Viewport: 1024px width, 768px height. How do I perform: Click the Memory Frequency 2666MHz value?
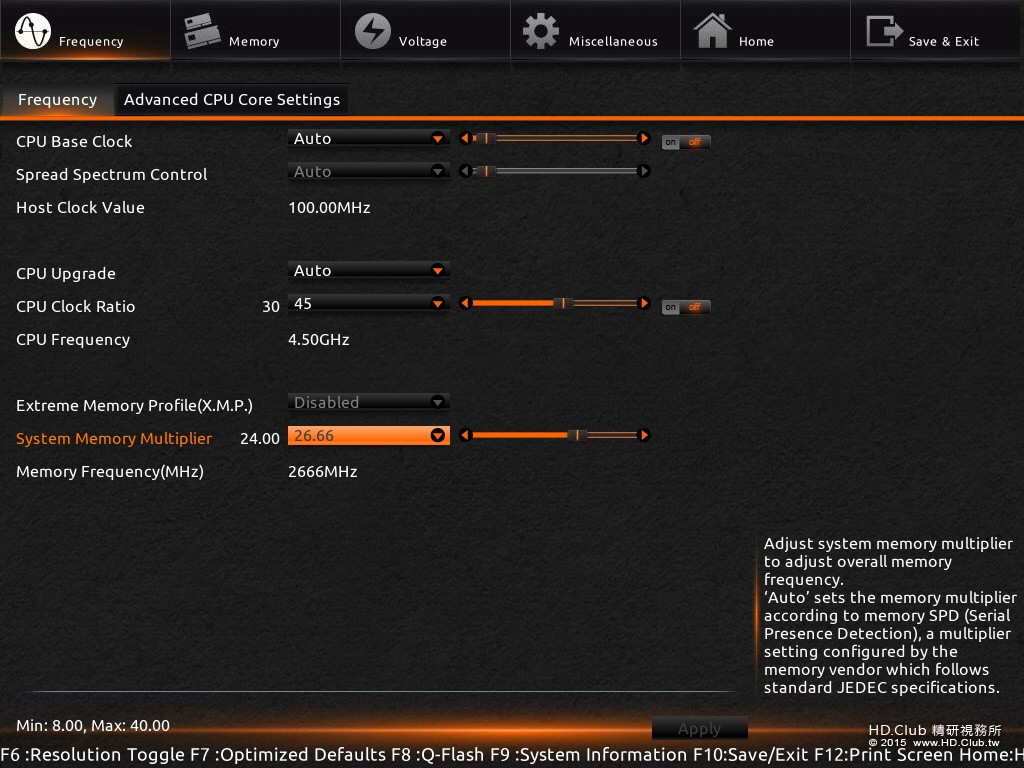pos(323,472)
